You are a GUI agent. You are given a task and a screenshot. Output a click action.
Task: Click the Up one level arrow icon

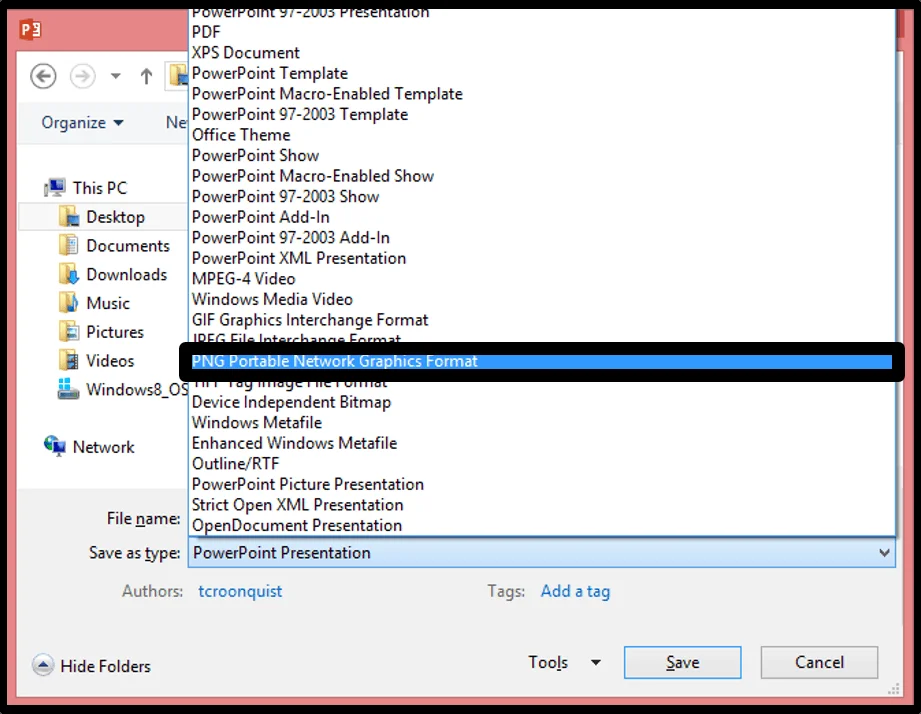(x=146, y=76)
